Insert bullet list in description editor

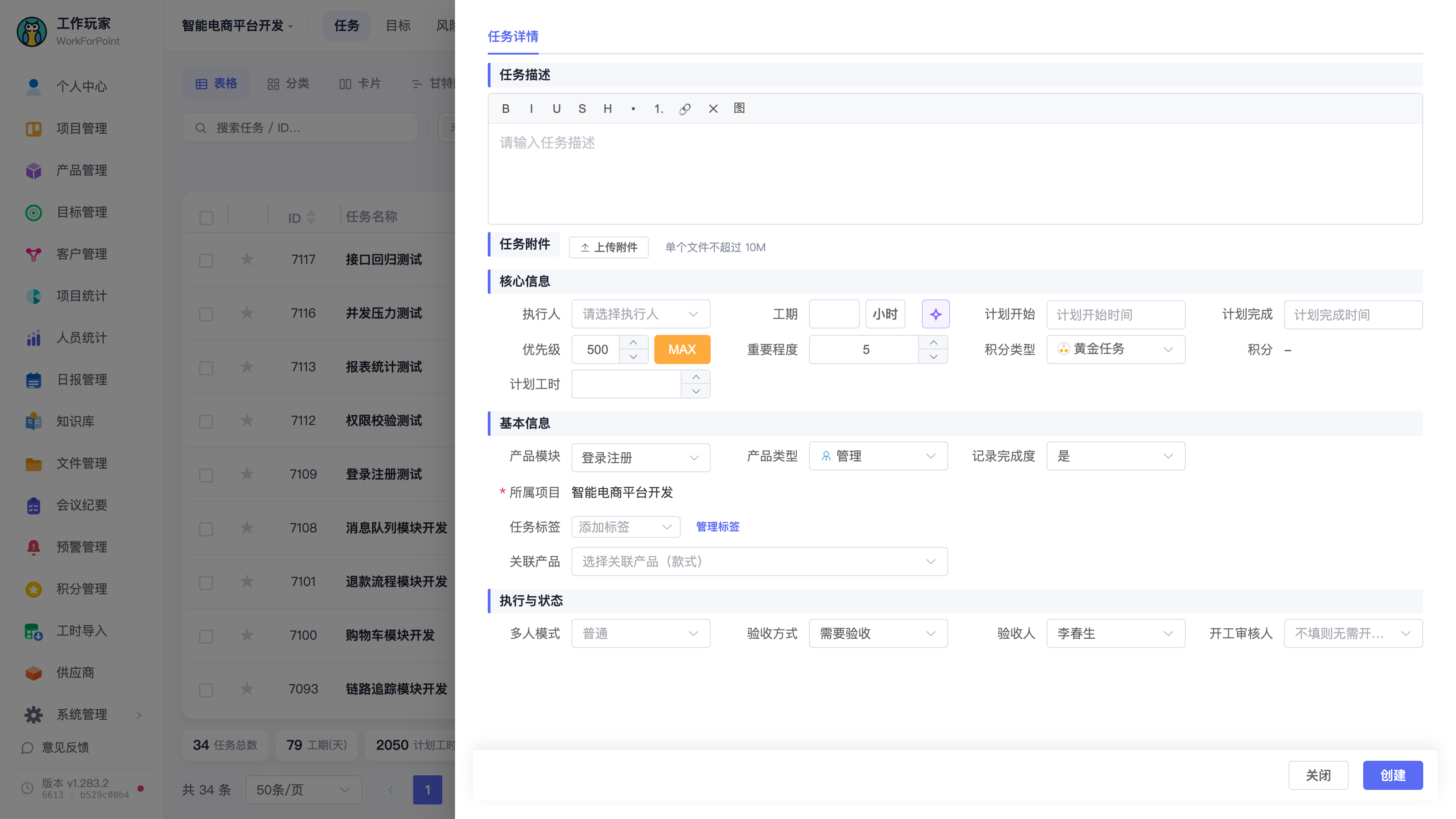point(633,109)
